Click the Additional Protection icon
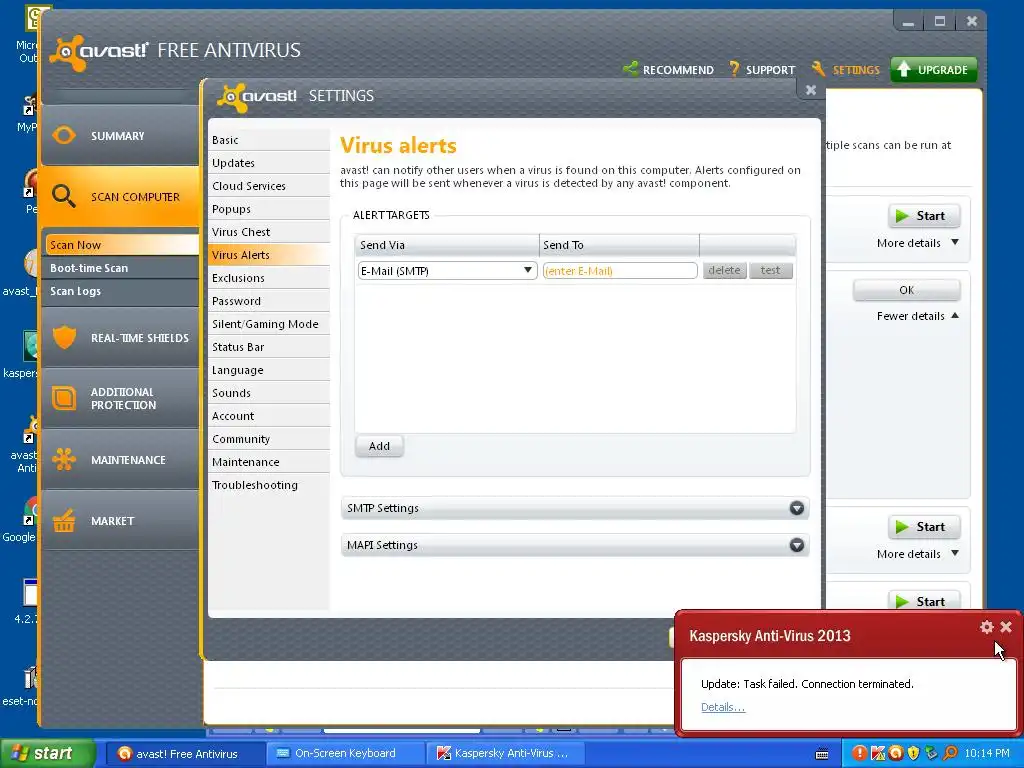1024x768 pixels. [64, 398]
